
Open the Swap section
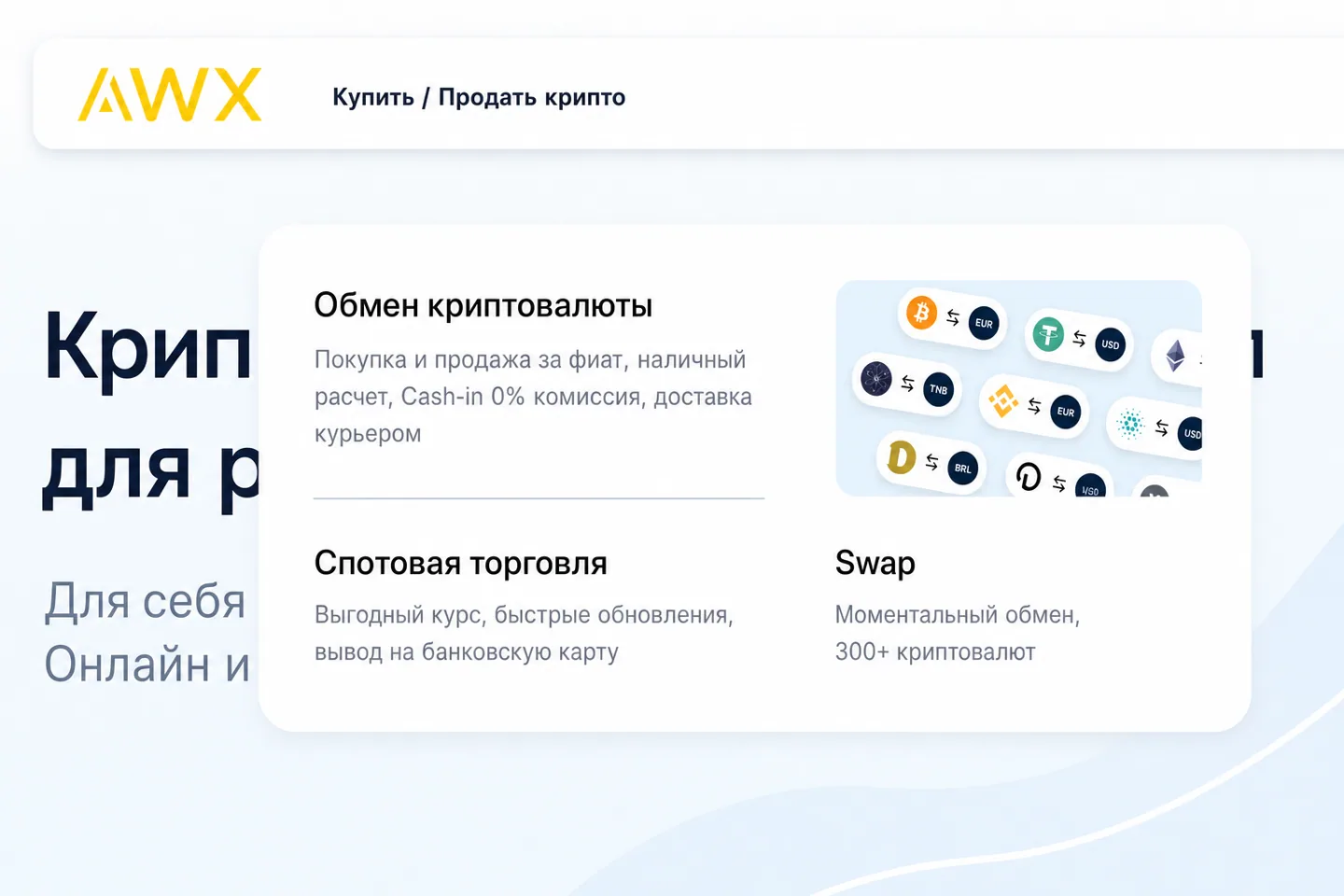point(875,563)
